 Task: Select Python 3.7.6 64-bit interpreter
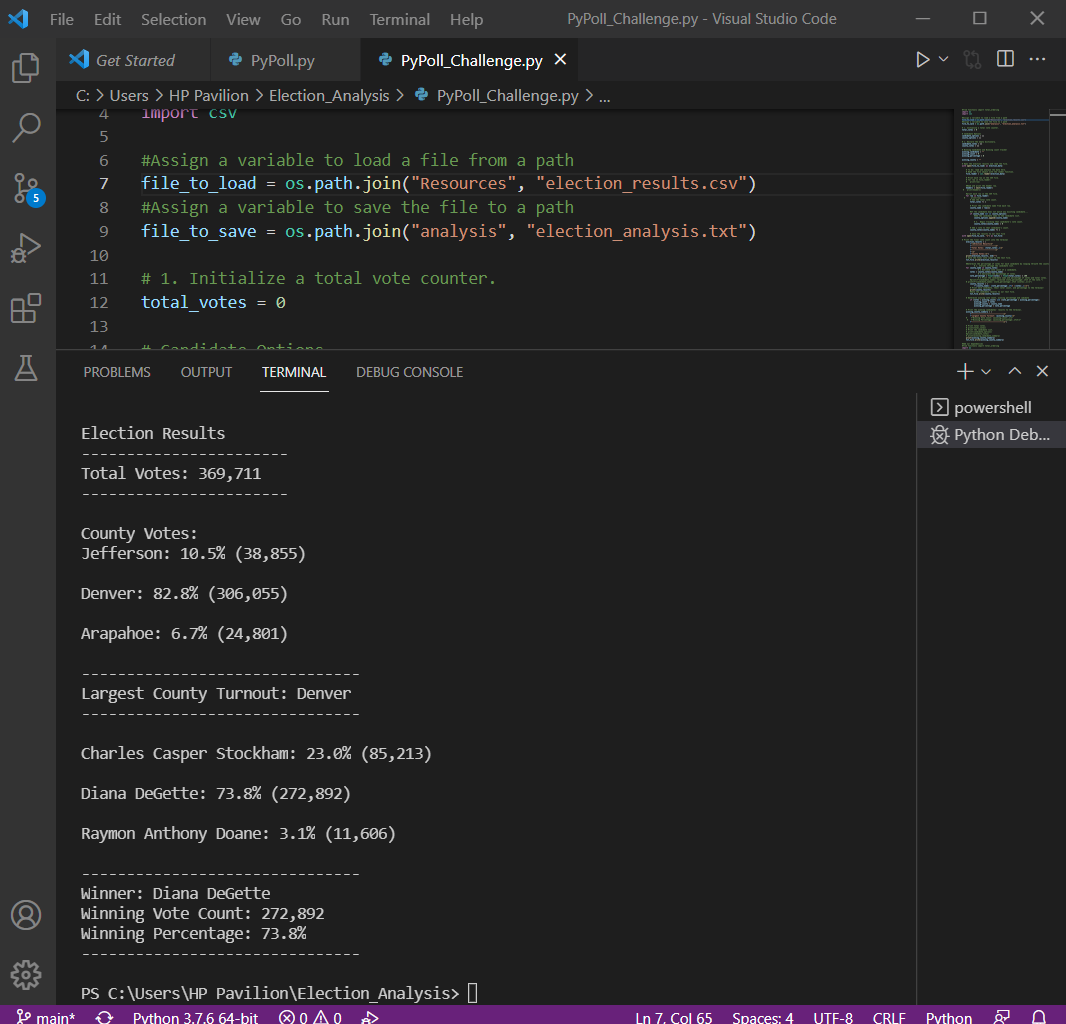[195, 1017]
